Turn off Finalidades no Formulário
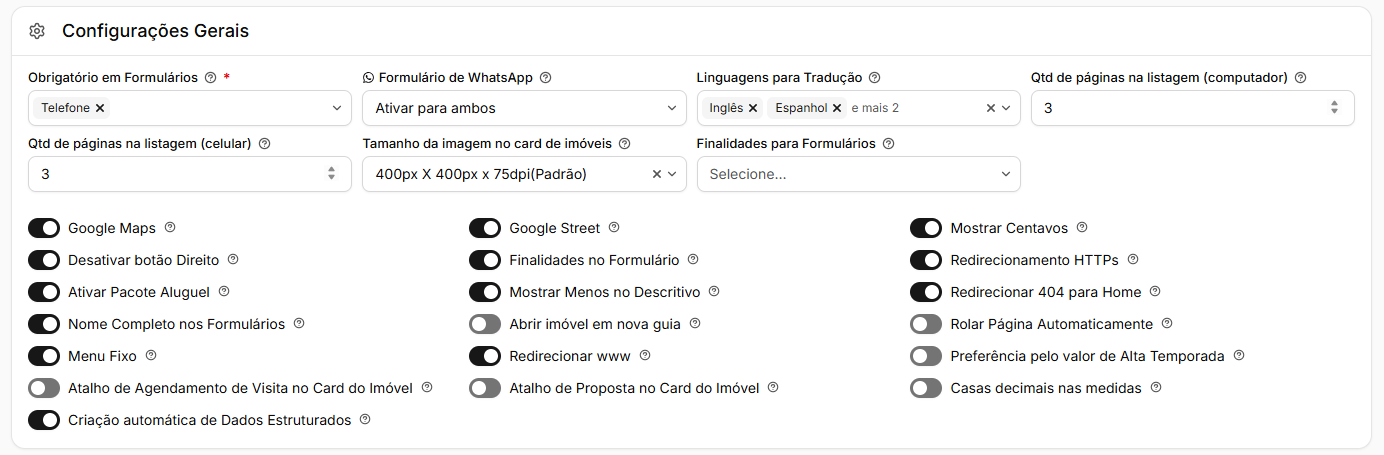This screenshot has height=455, width=1384. (x=485, y=260)
